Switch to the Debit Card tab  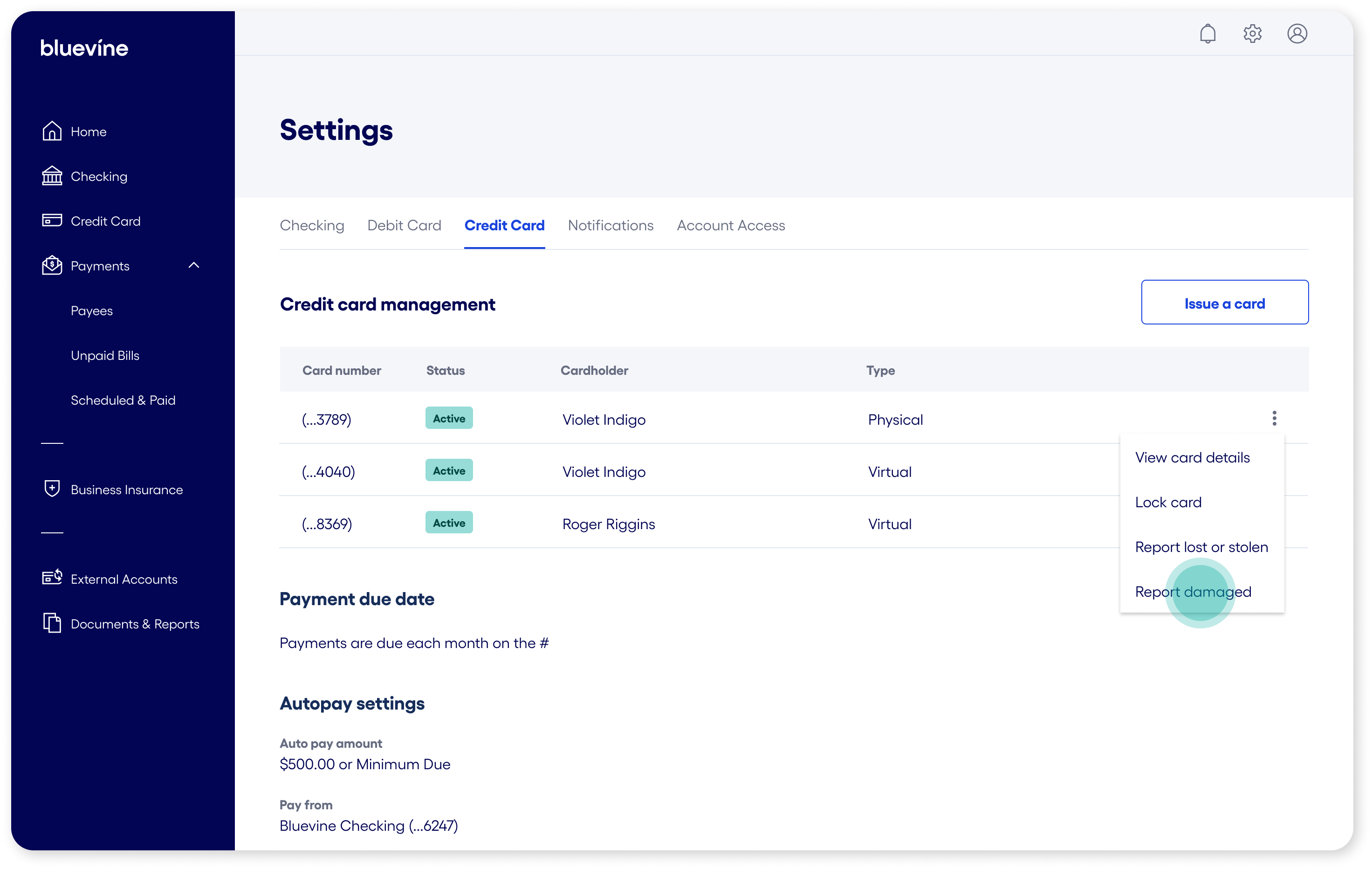click(404, 226)
